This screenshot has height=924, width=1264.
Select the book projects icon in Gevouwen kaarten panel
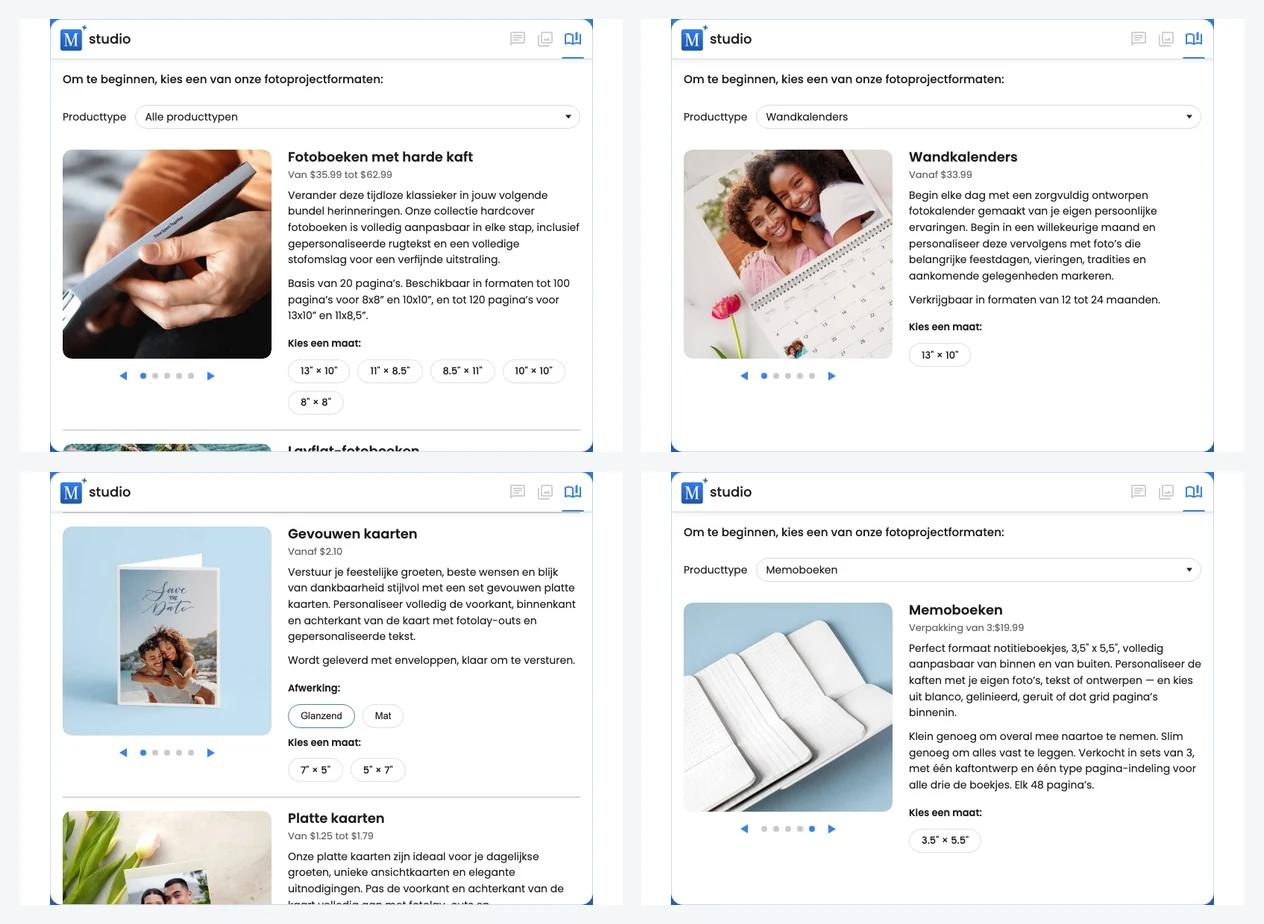573,492
